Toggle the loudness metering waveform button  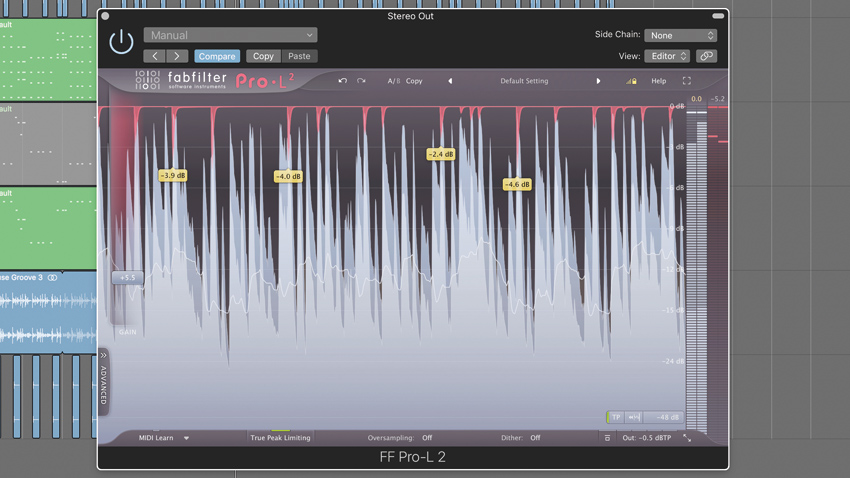pos(634,417)
